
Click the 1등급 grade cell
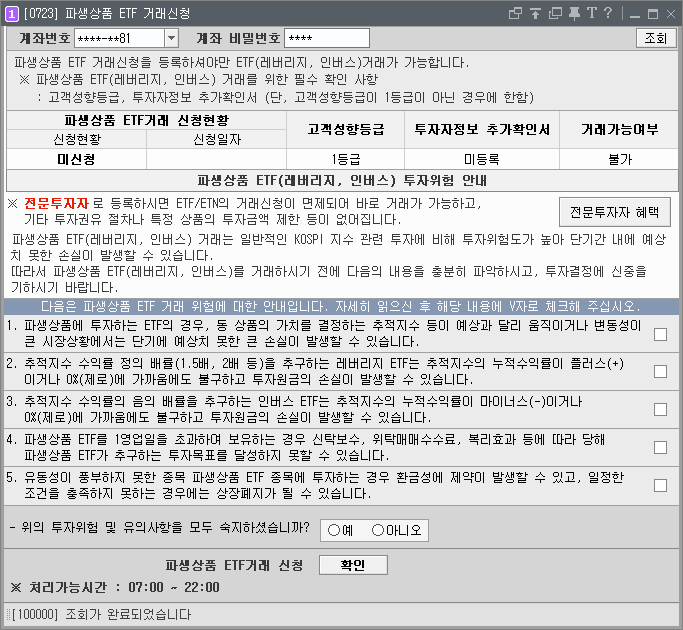tap(345, 159)
